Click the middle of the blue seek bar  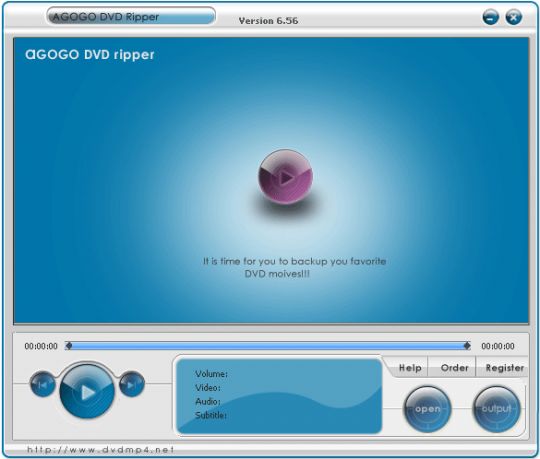268,346
